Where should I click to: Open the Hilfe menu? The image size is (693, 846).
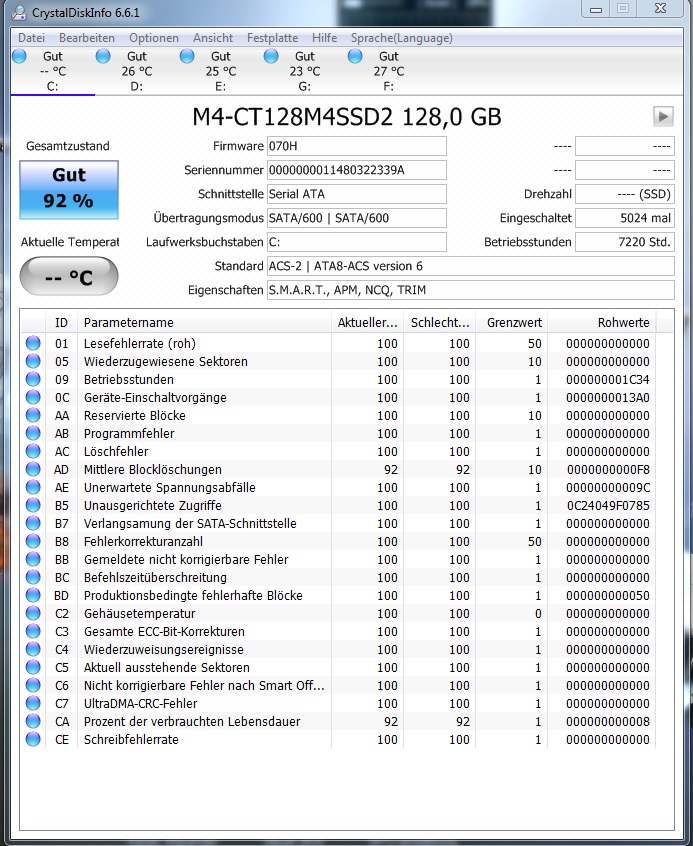coord(324,38)
